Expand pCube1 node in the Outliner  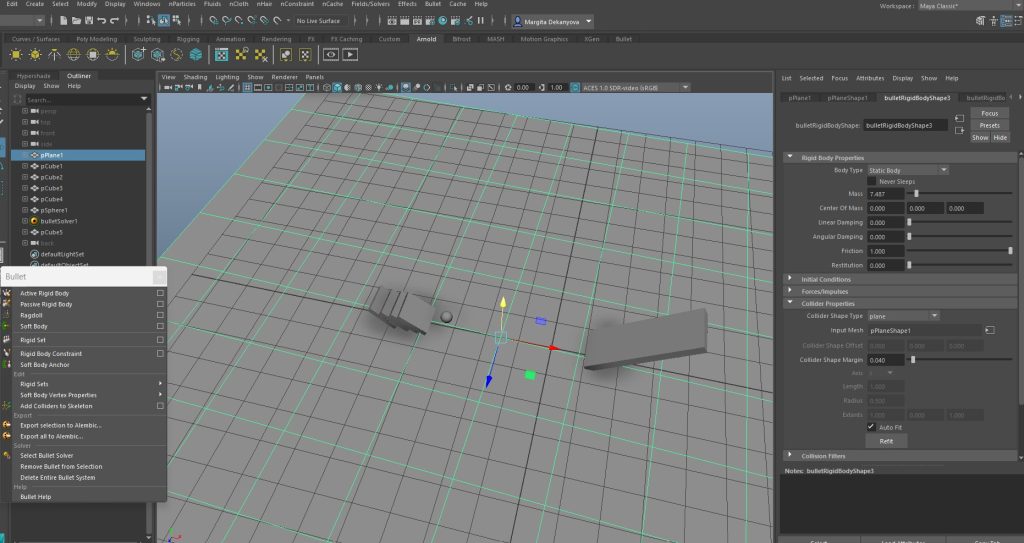[x=25, y=166]
